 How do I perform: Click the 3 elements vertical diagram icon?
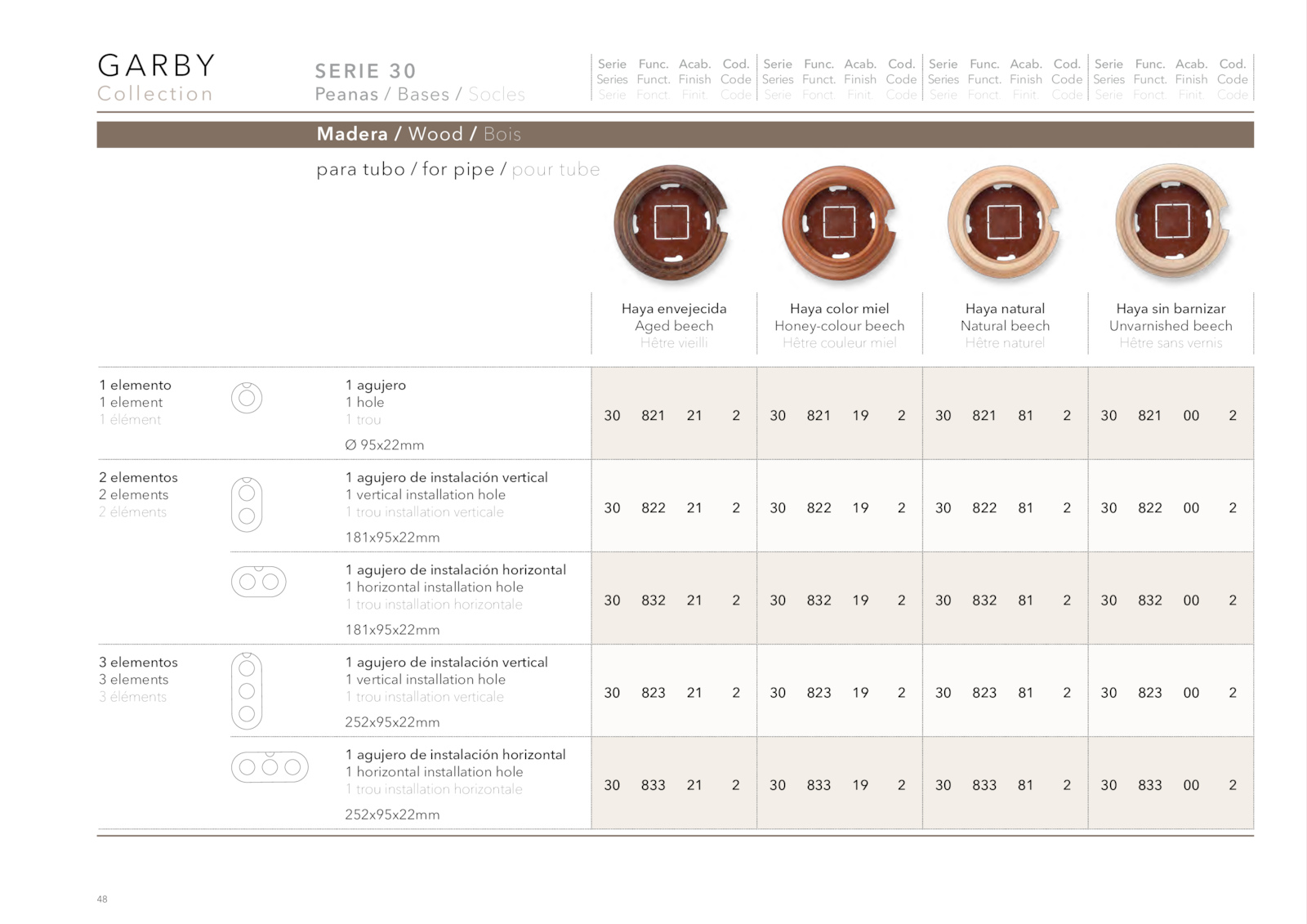point(247,691)
